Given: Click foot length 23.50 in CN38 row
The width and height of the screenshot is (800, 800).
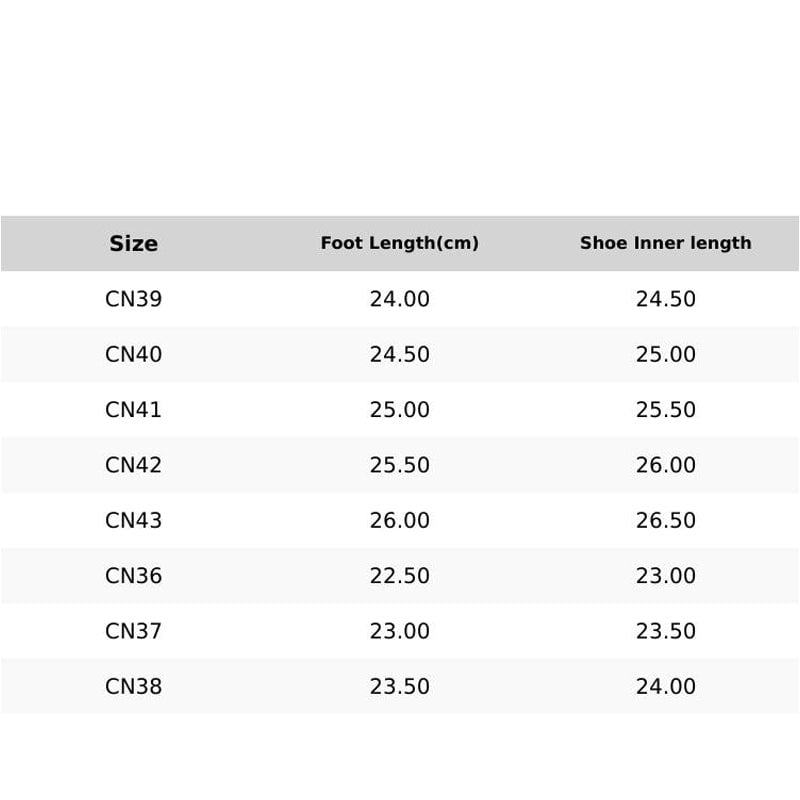Looking at the screenshot, I should [x=399, y=686].
